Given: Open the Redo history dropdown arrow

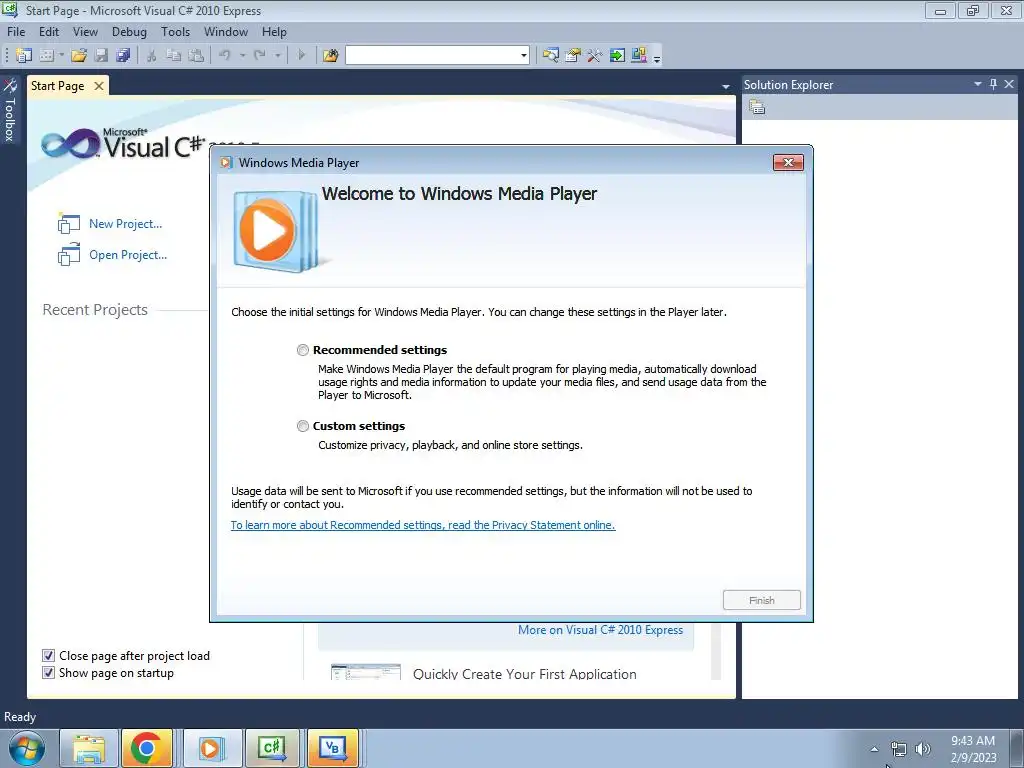Looking at the screenshot, I should (x=278, y=56).
